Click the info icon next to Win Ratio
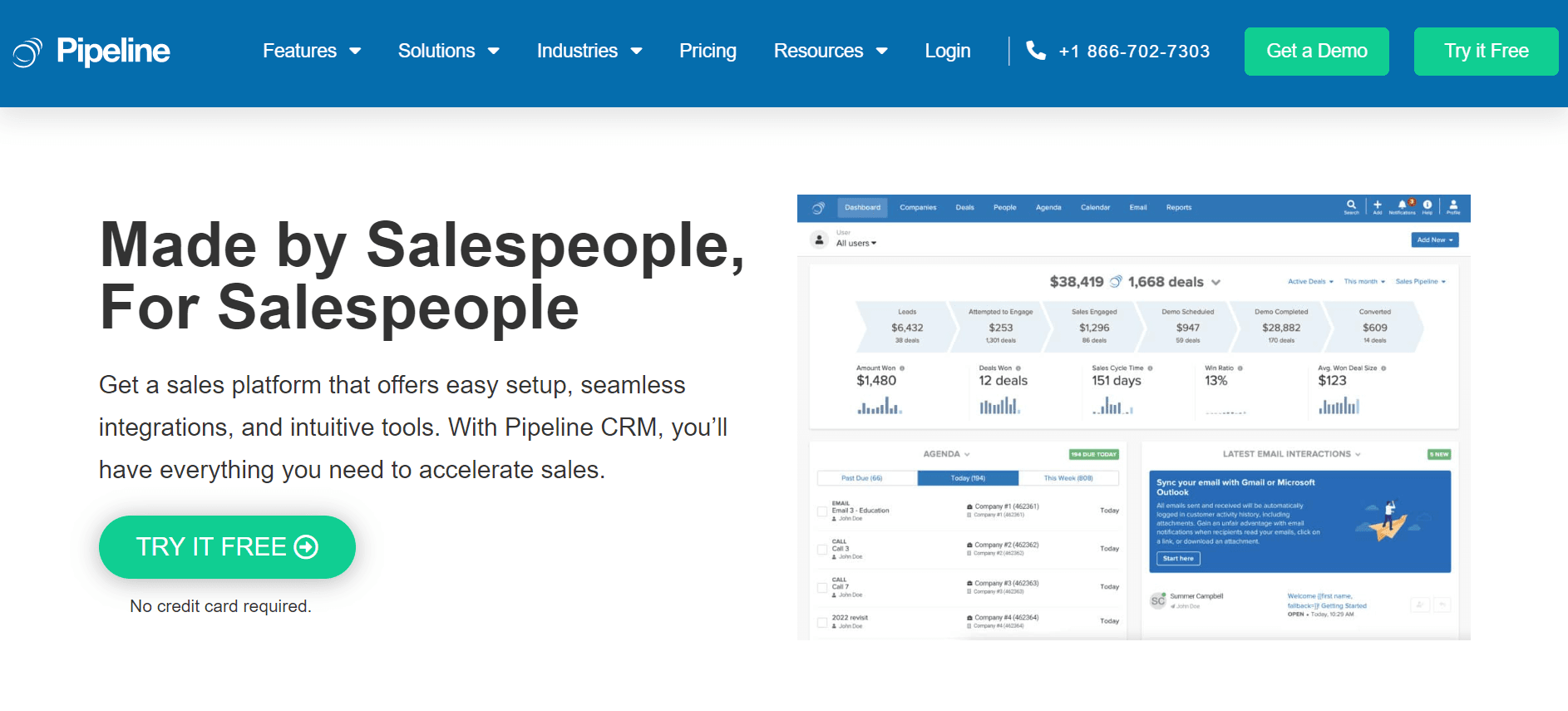Viewport: 1568px width, 711px height. 1240,368
